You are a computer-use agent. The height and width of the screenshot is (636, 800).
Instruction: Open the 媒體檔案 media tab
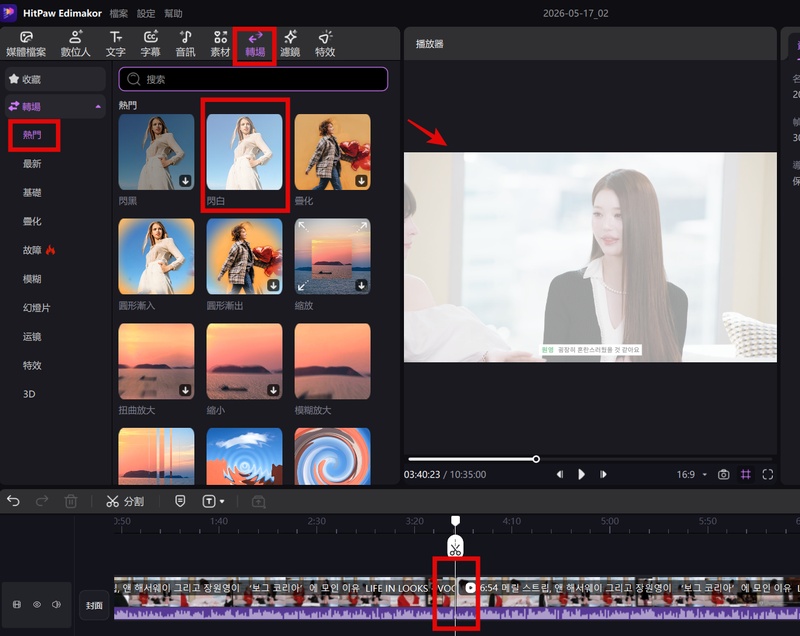[x=26, y=44]
